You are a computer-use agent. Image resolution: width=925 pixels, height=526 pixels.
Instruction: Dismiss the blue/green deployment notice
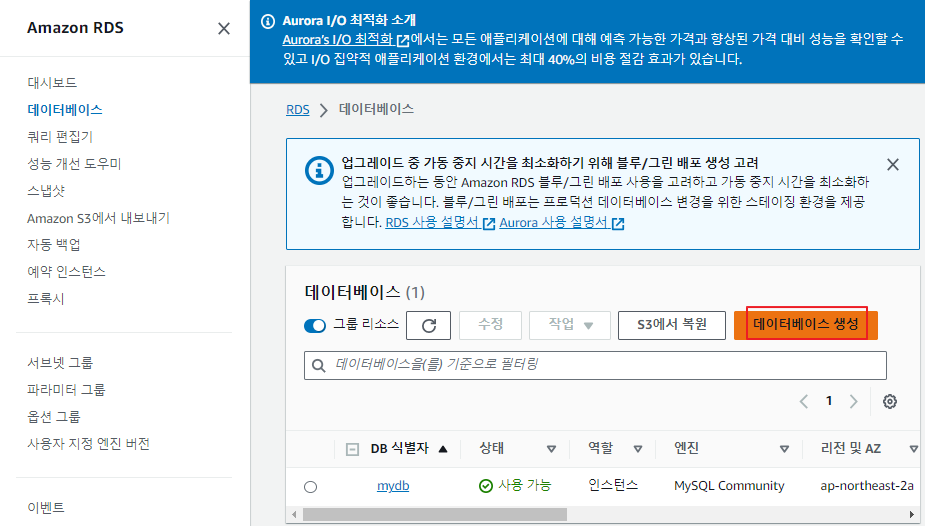tap(893, 165)
